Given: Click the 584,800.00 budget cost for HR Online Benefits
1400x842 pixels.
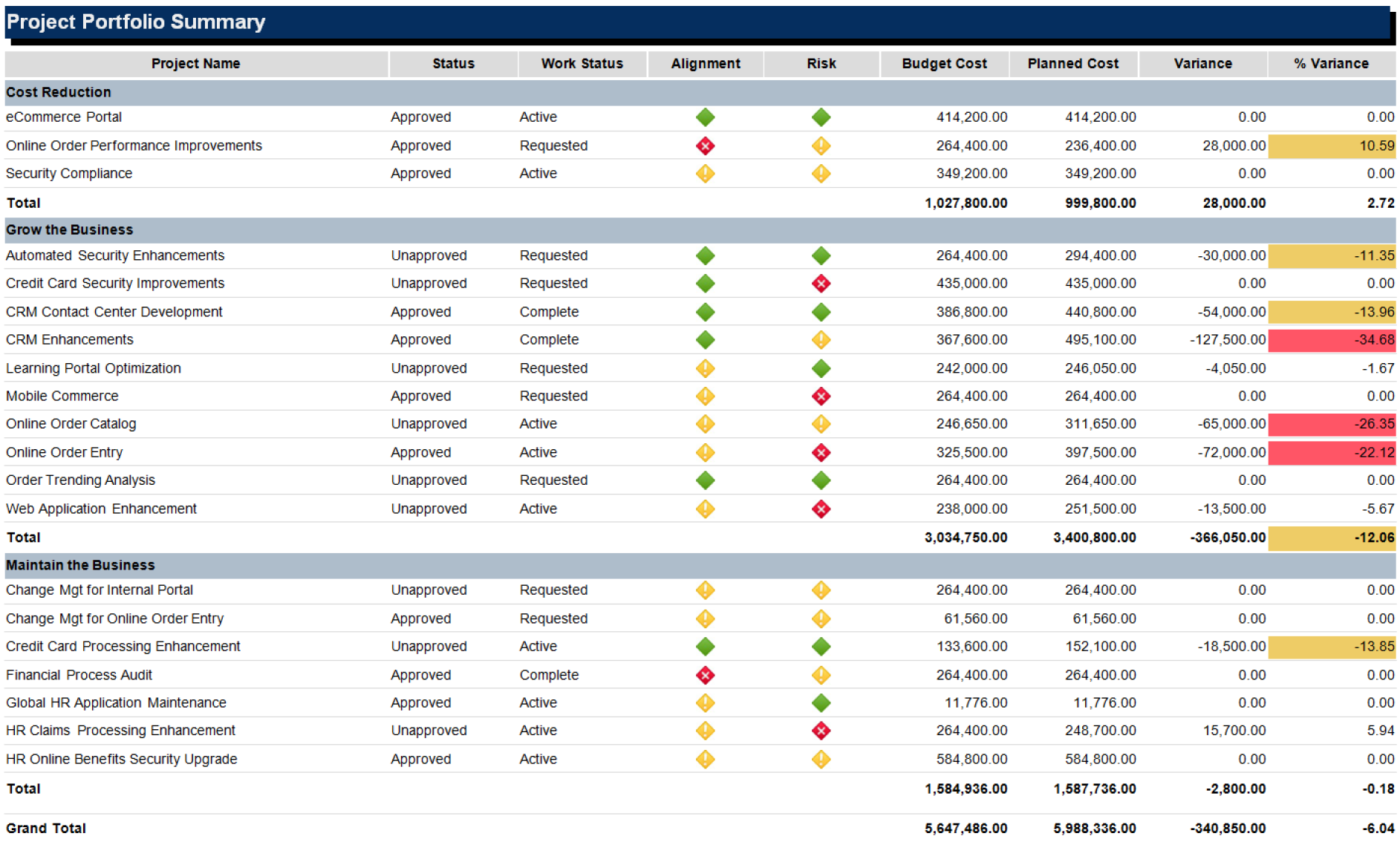Looking at the screenshot, I should tap(972, 760).
